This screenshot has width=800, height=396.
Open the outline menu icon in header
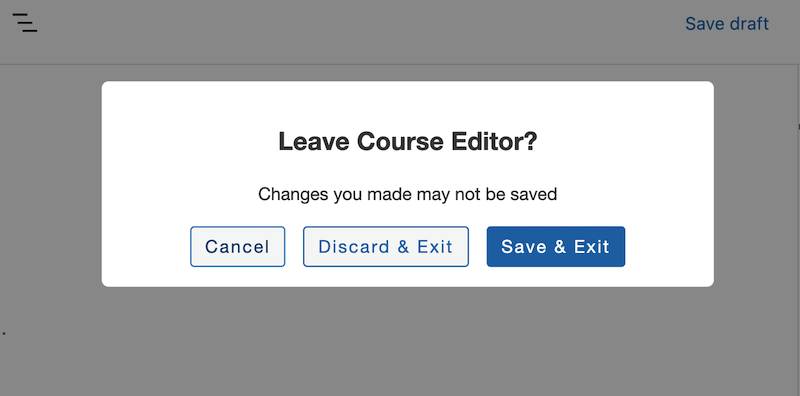(24, 23)
